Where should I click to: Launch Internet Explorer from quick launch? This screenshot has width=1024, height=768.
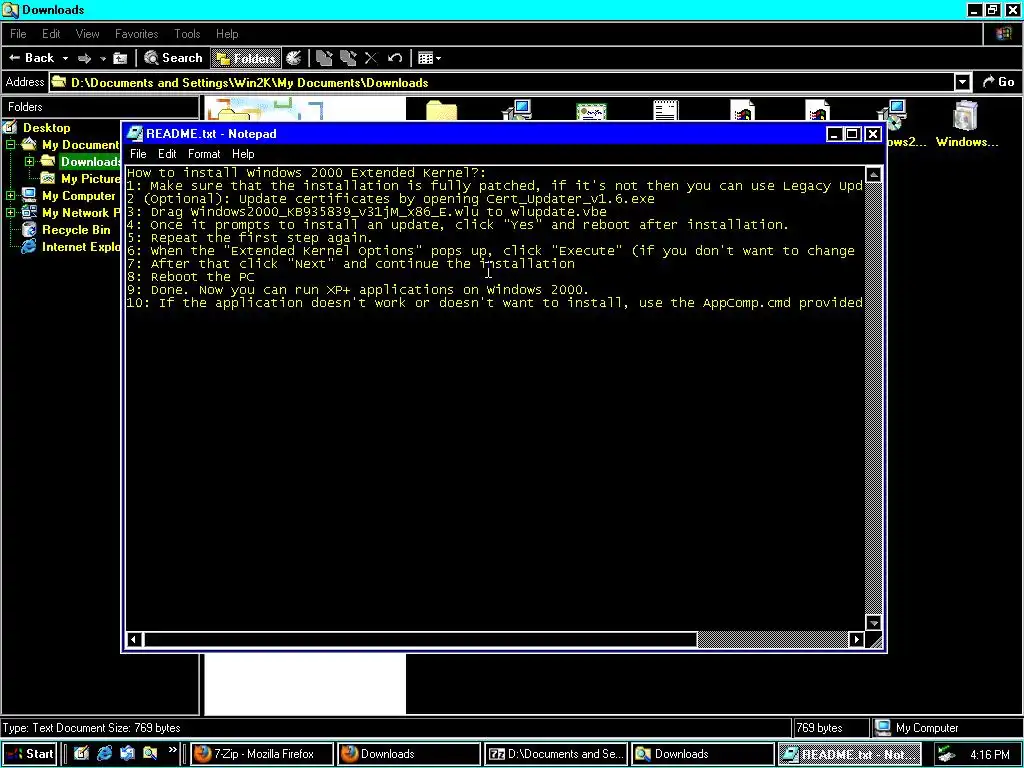[104, 754]
